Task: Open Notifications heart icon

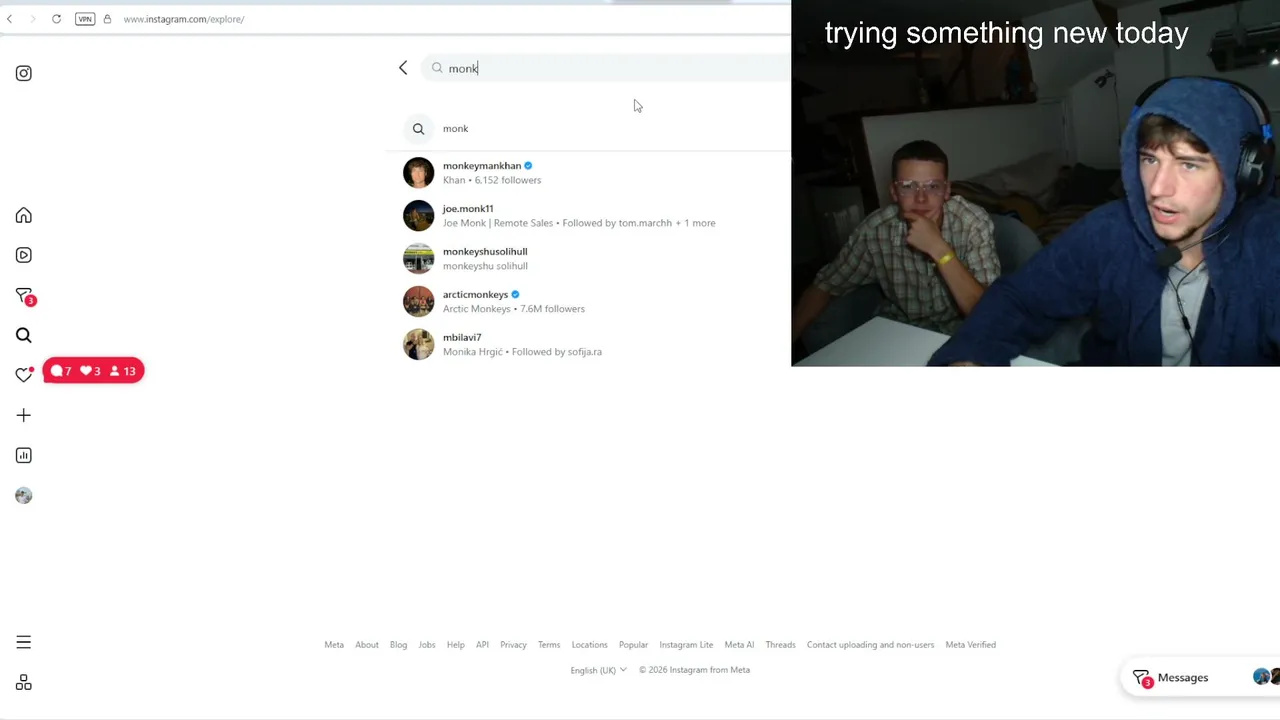Action: pyautogui.click(x=24, y=375)
